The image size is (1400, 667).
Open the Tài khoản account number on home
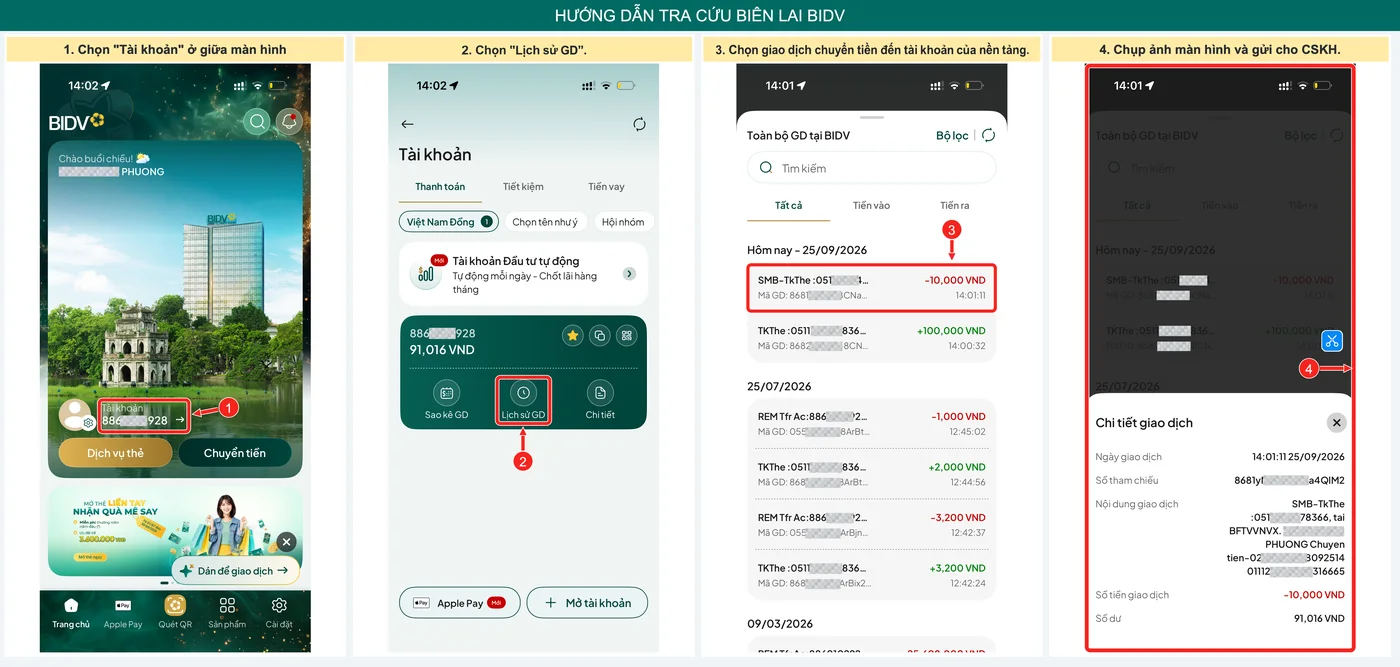[143, 415]
